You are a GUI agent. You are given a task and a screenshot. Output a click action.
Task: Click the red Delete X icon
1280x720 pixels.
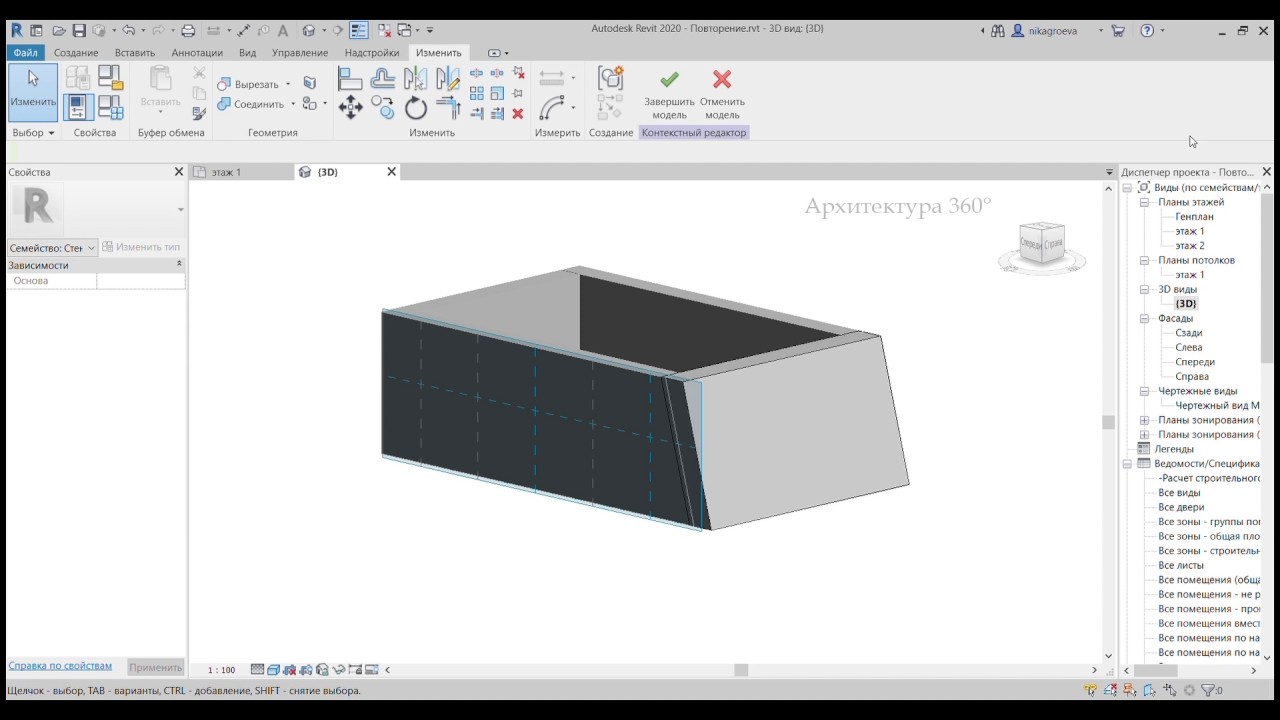[518, 114]
